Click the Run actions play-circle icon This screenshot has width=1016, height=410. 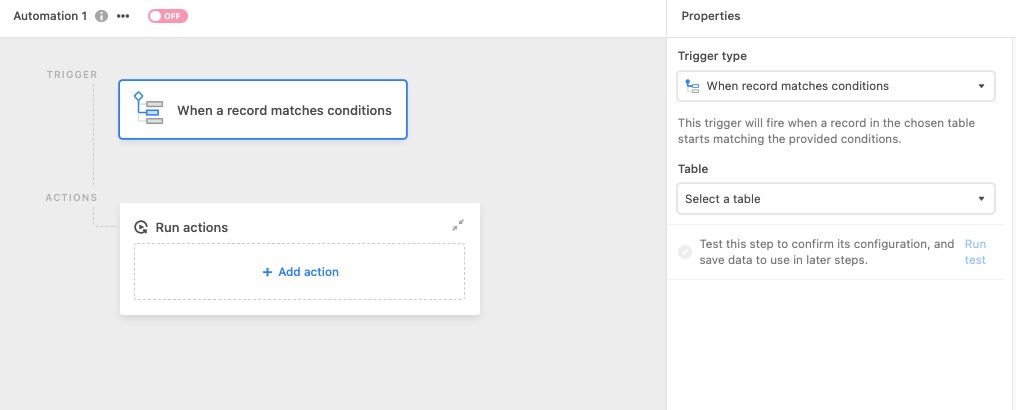141,227
